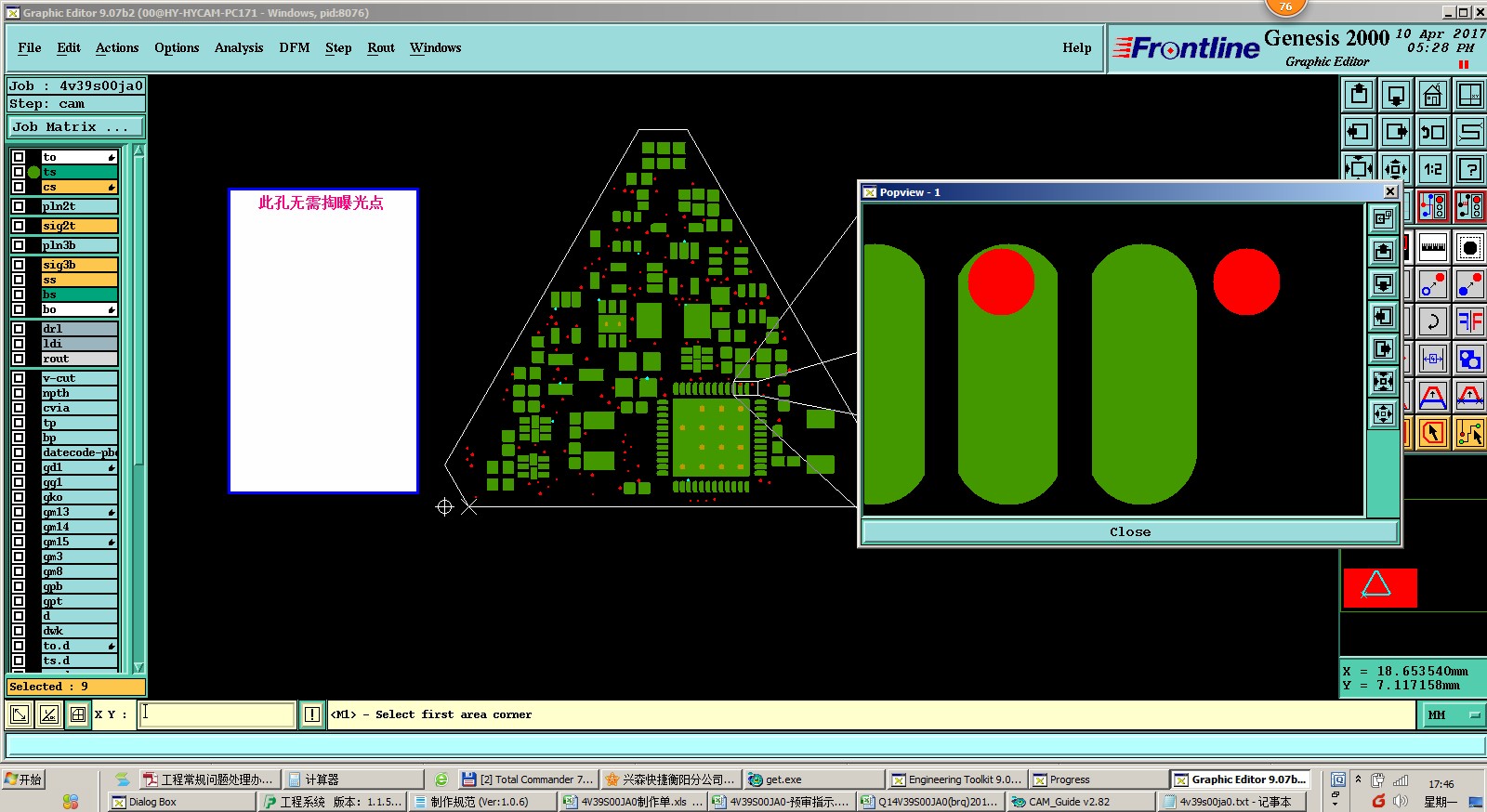Toggle the 'cs' layer checkbox
The height and width of the screenshot is (812, 1487).
(19, 187)
